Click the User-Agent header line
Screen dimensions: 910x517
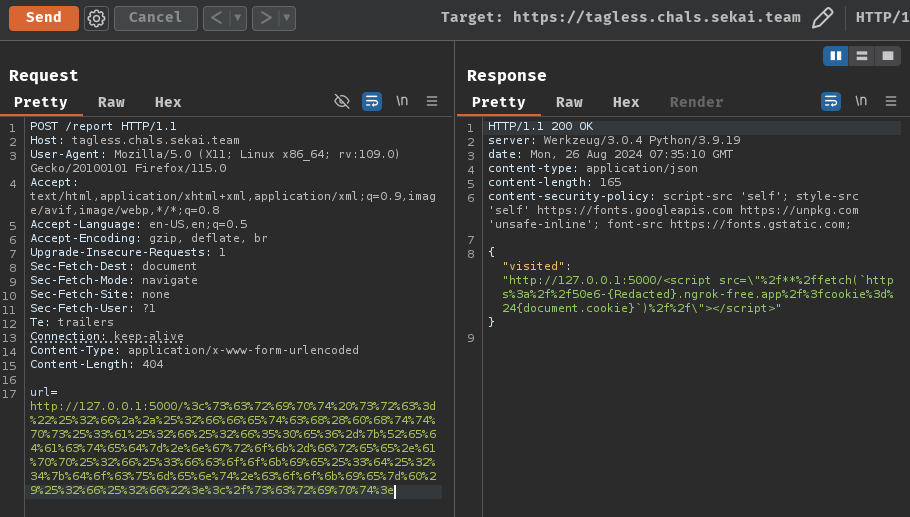(x=215, y=161)
